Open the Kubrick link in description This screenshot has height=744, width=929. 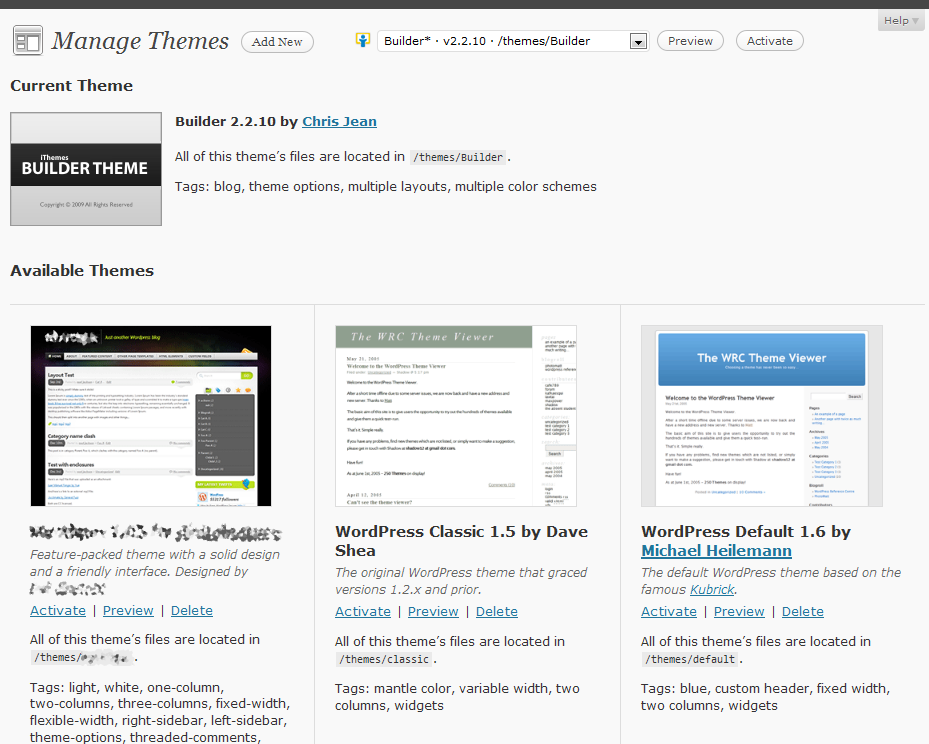712,590
